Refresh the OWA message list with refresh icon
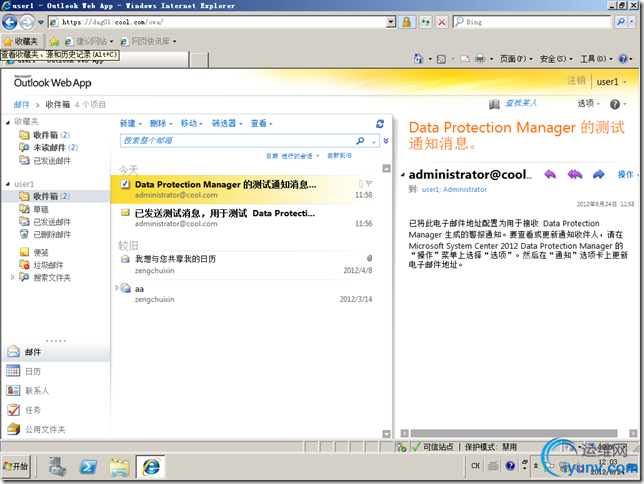This screenshot has height=484, width=644. pyautogui.click(x=380, y=123)
